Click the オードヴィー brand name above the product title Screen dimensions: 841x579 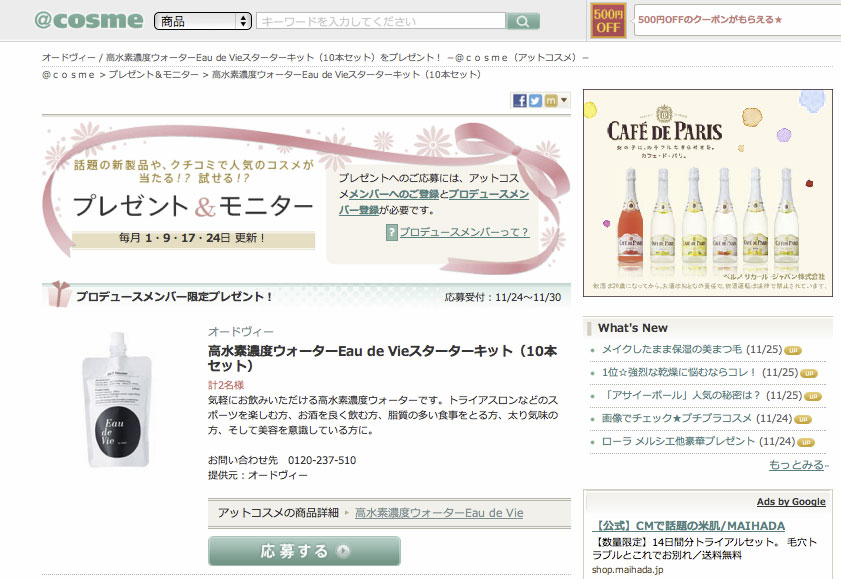pos(241,332)
